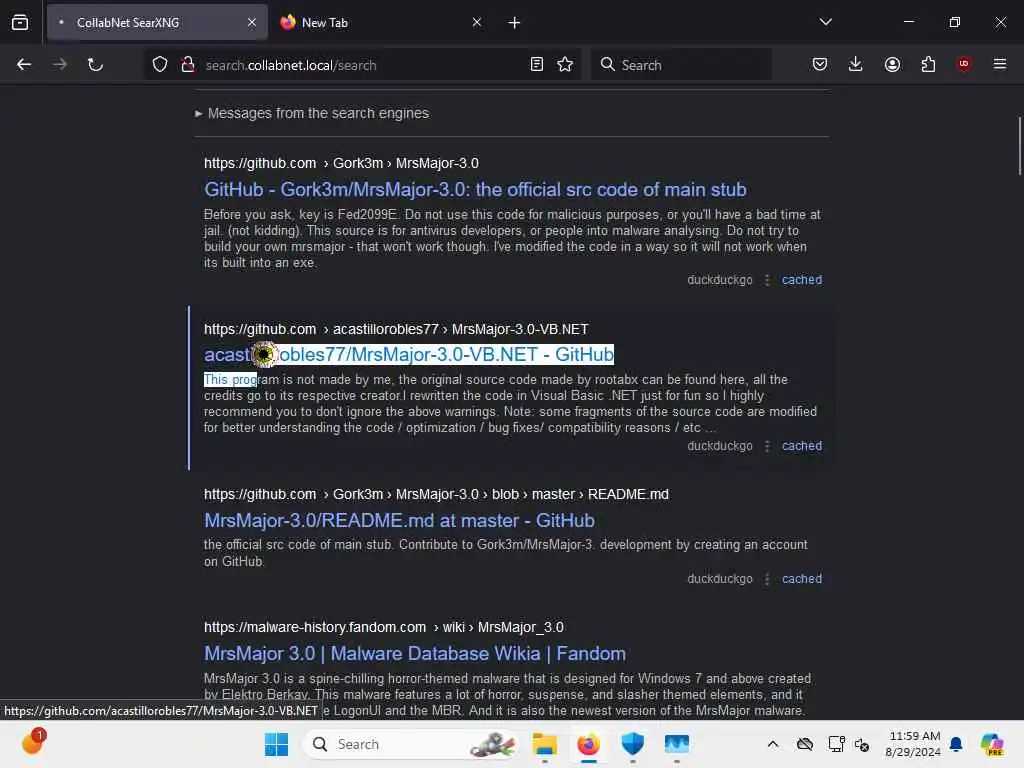Viewport: 1024px width, 768px height.
Task: Open MrsMajor-3.0/README.md at master result
Action: click(x=399, y=520)
